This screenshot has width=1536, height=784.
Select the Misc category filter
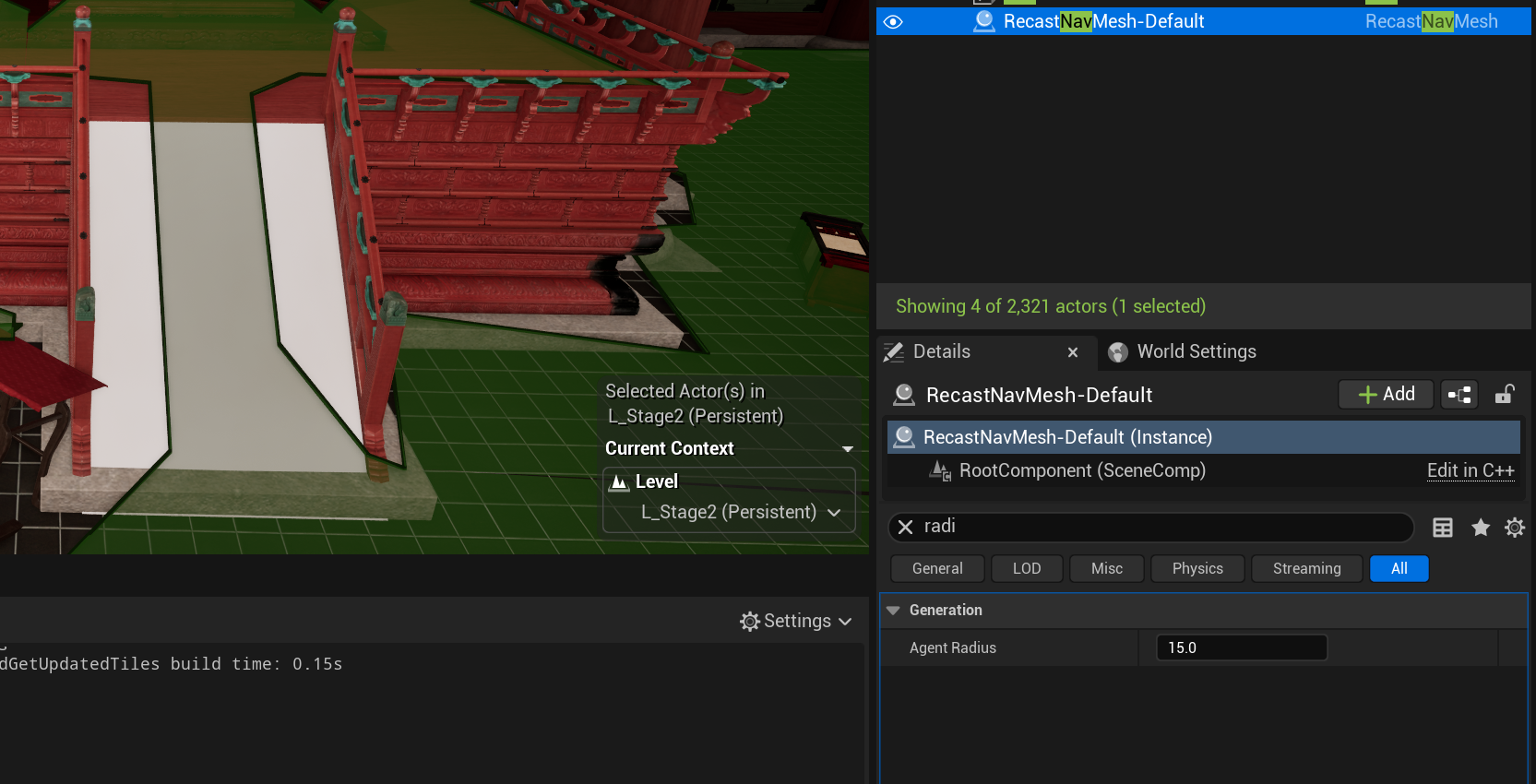[x=1107, y=568]
